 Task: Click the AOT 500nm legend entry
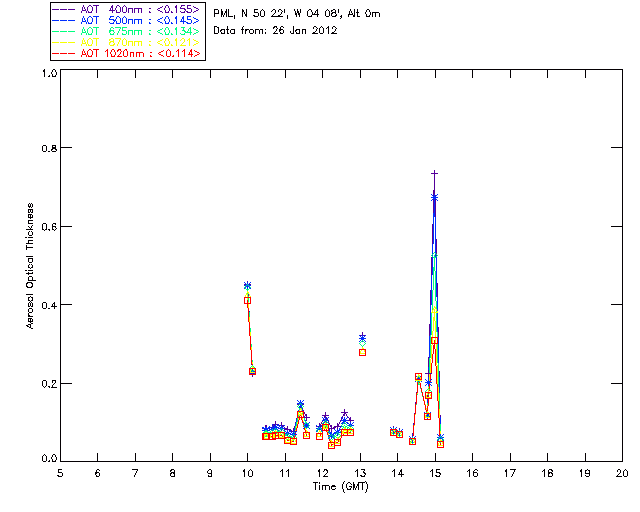coord(126,20)
